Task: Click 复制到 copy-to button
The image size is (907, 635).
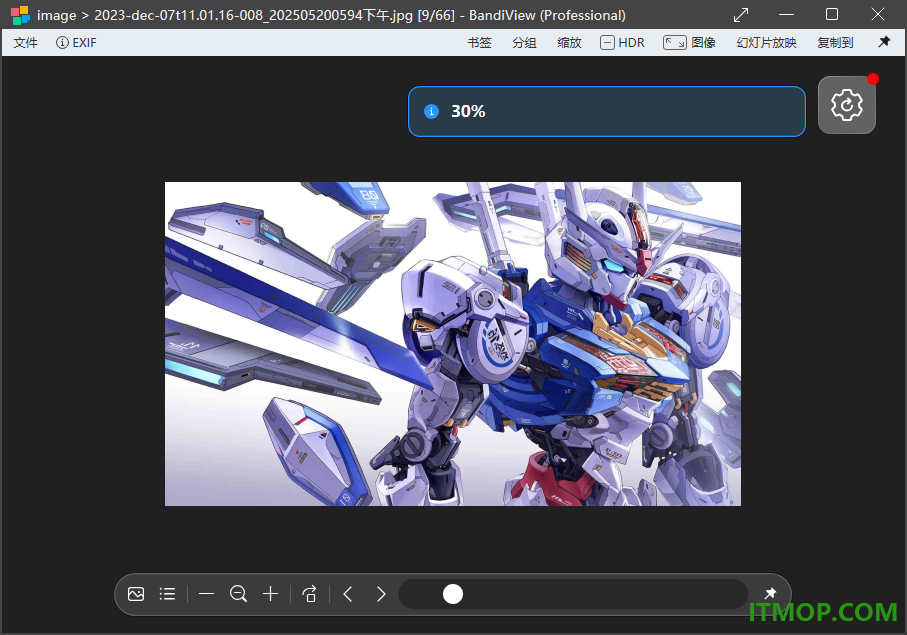Action: [x=835, y=43]
